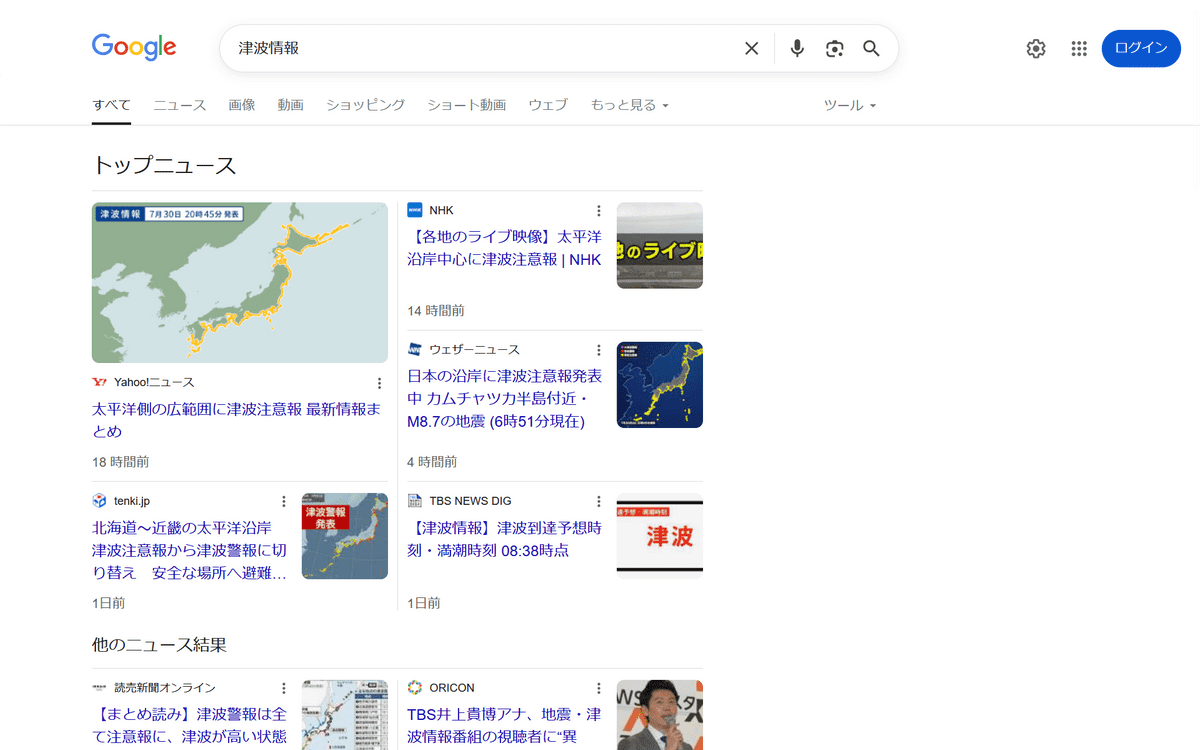Open 各地のライブ映像 NHK article link
The image size is (1200, 750).
click(x=505, y=248)
